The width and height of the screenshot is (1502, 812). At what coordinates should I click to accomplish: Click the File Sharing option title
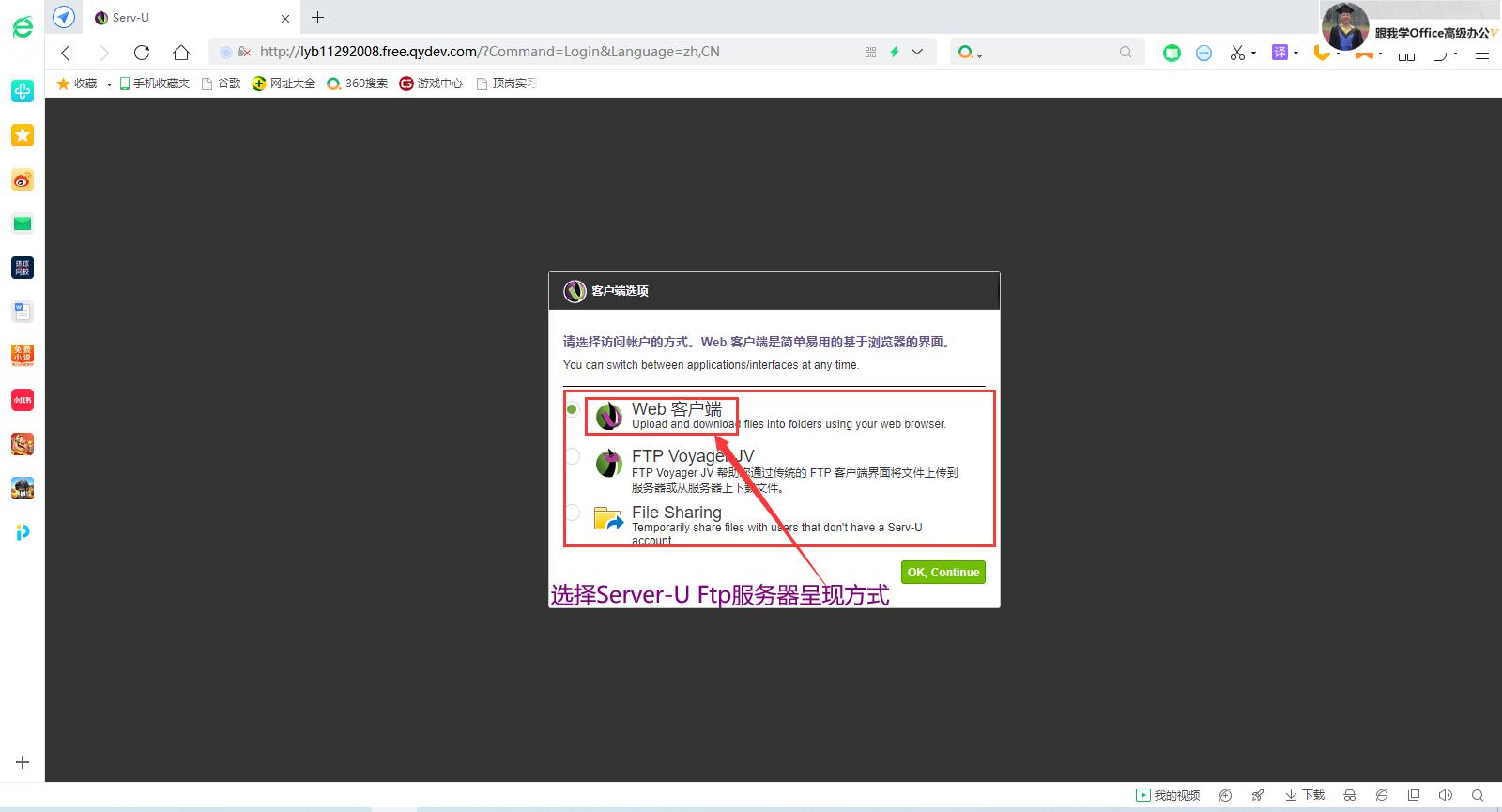click(677, 512)
